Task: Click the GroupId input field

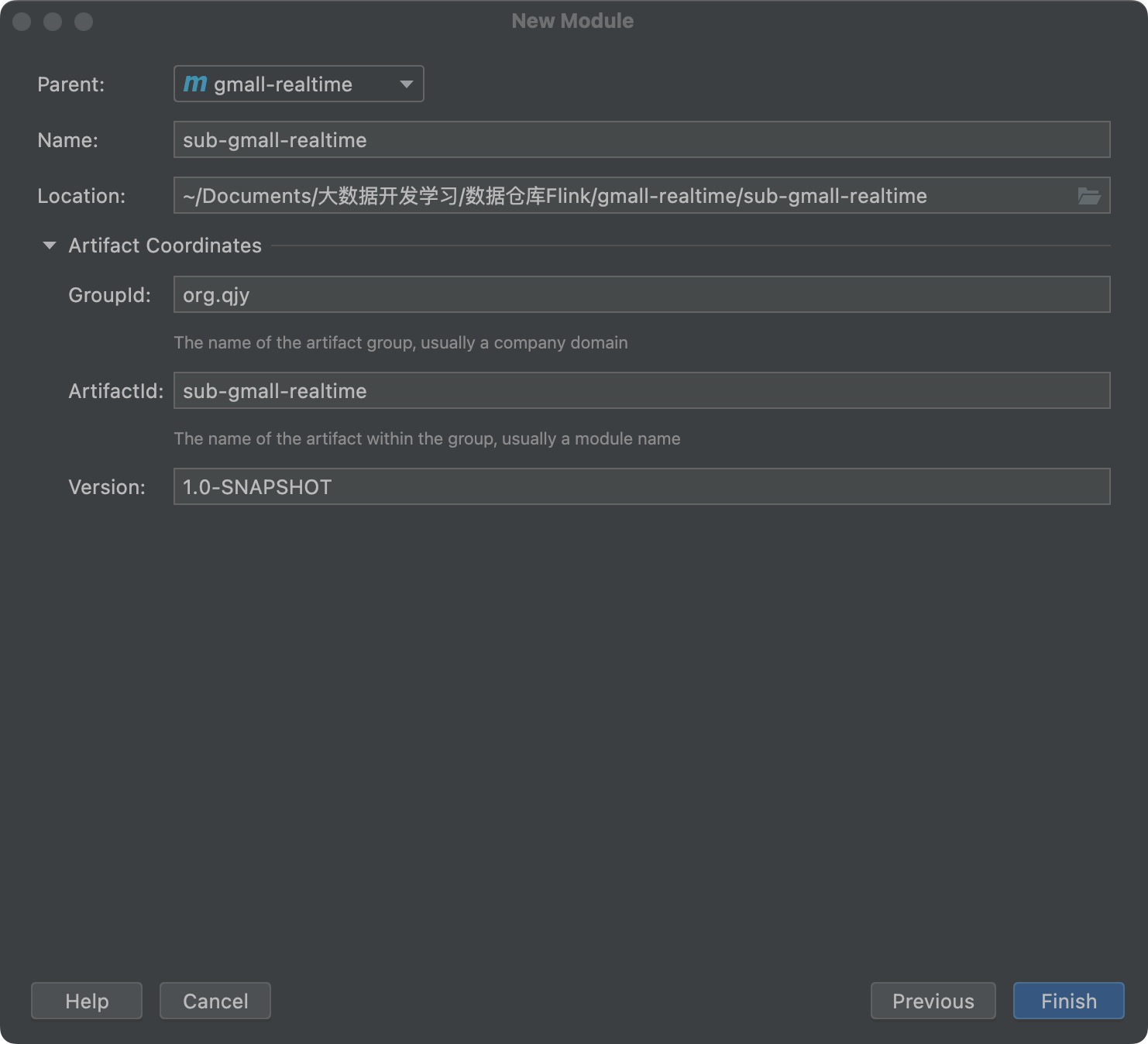Action: (x=641, y=295)
